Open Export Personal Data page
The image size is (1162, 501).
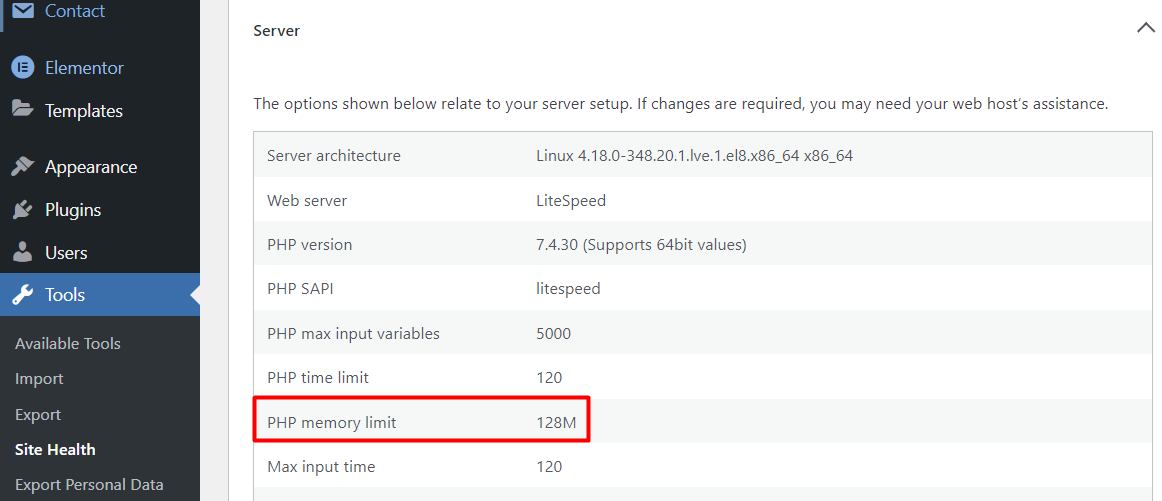89,485
